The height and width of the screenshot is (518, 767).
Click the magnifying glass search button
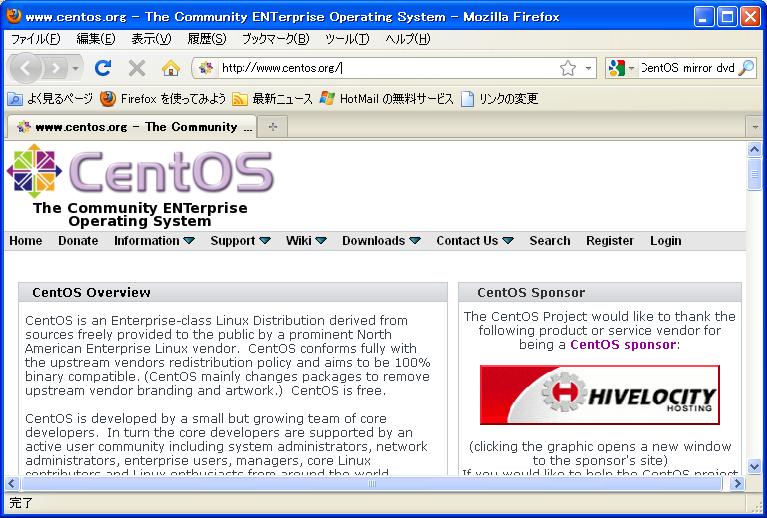click(746, 68)
